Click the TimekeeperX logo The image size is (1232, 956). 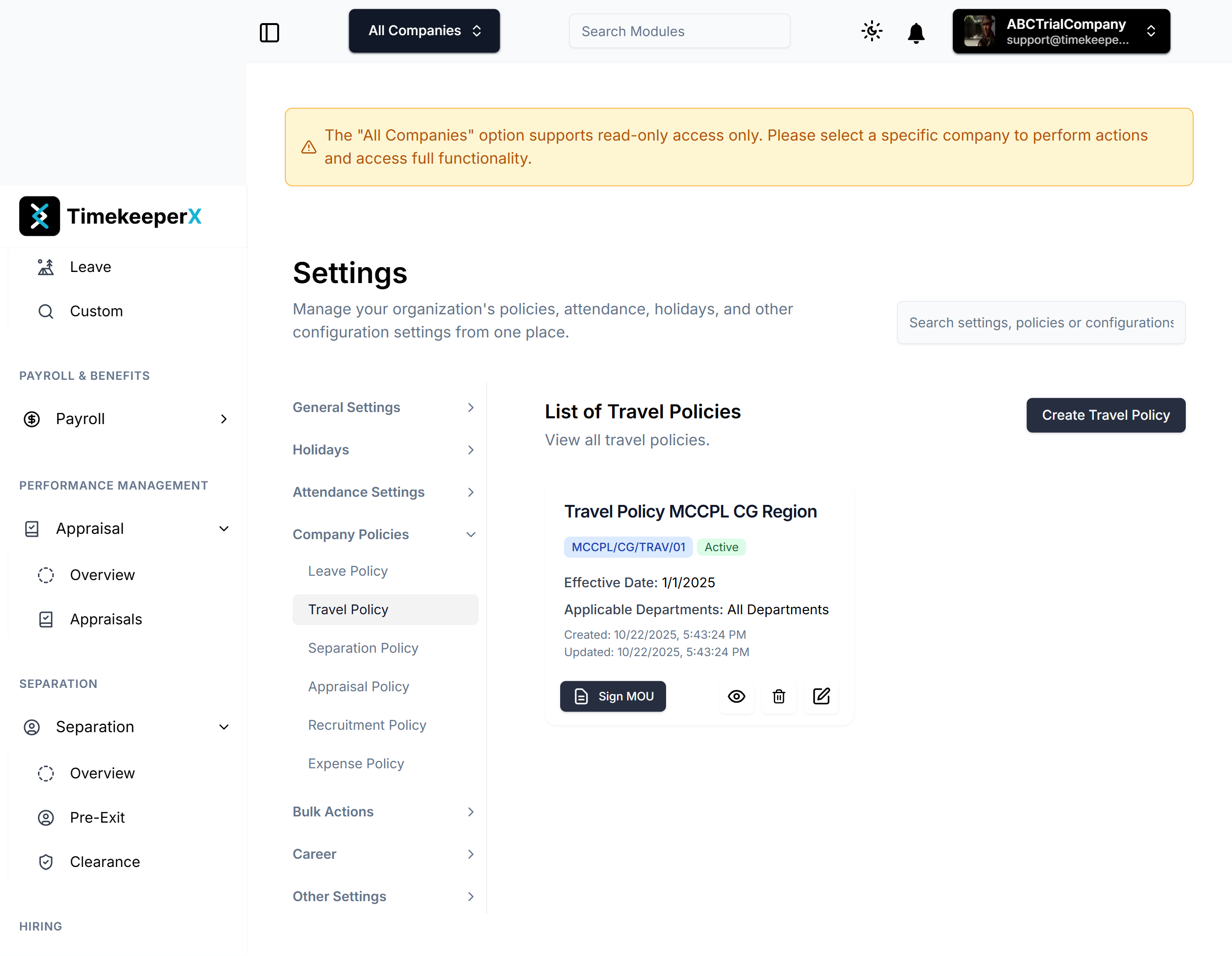pyautogui.click(x=111, y=216)
